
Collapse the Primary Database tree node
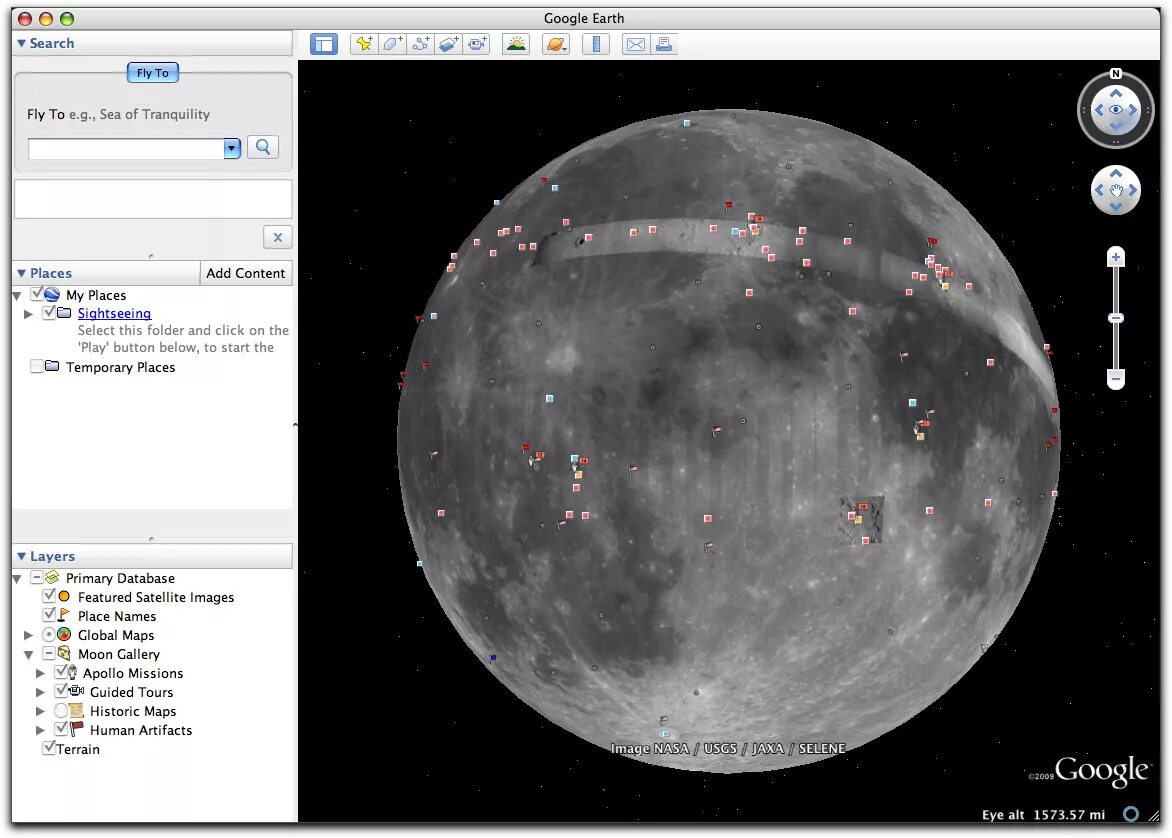click(16, 579)
